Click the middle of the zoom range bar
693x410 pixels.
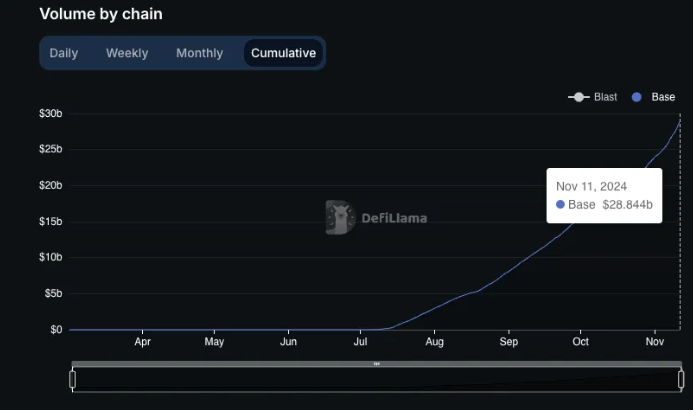click(x=376, y=380)
